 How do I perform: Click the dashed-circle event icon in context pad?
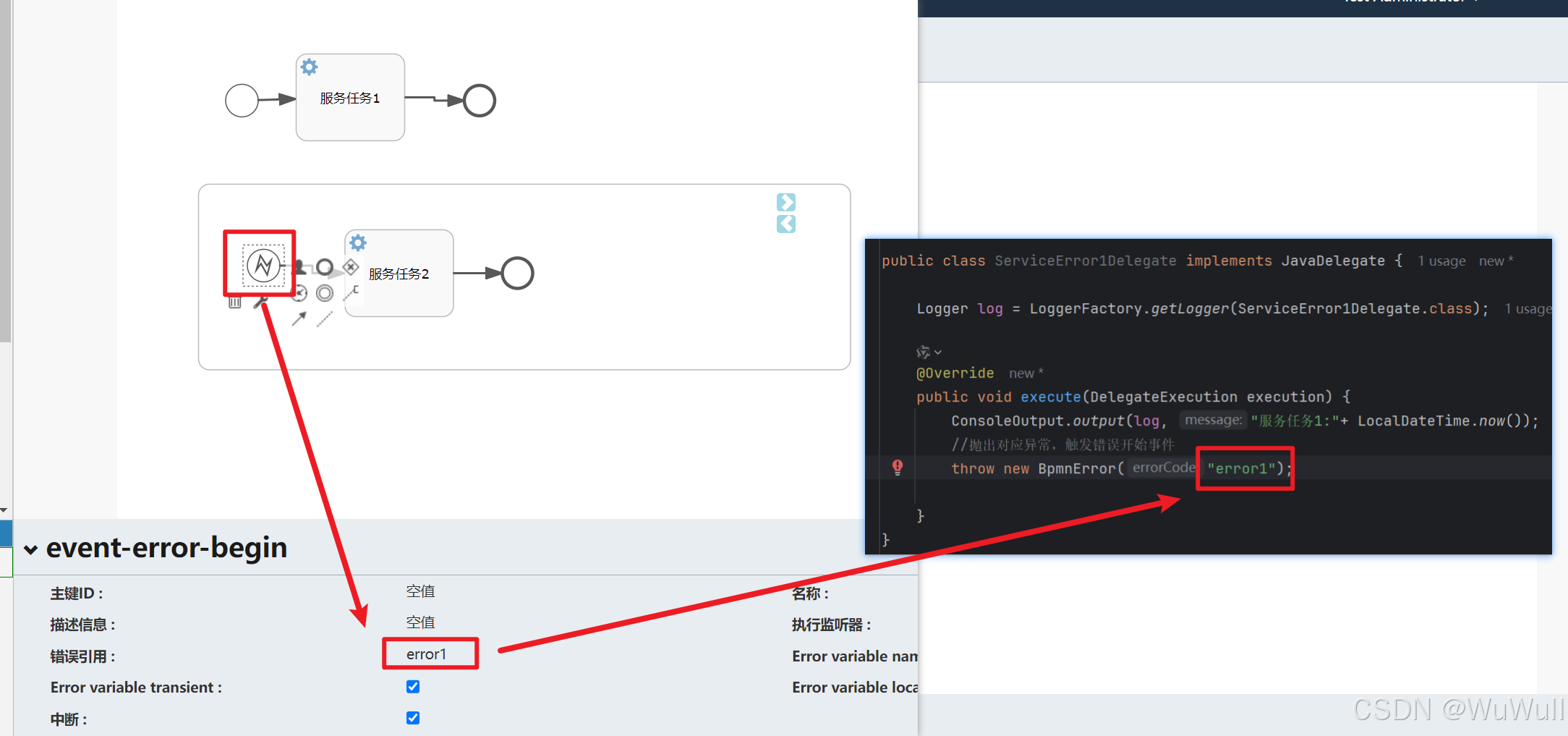[x=299, y=293]
